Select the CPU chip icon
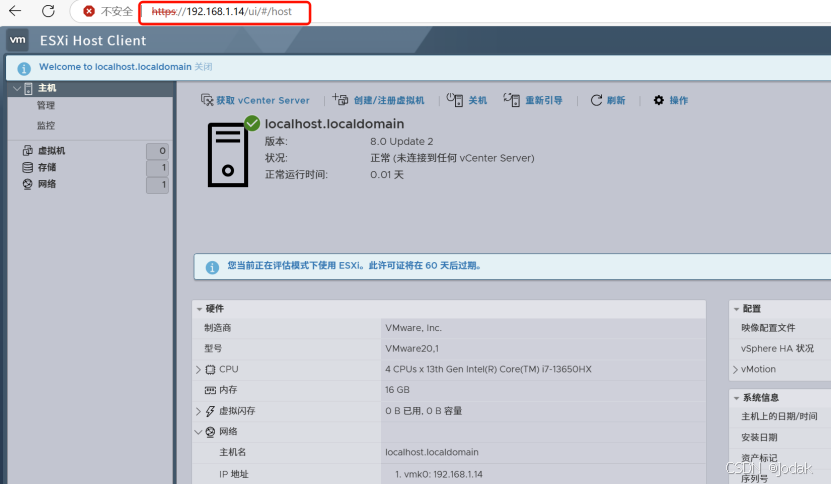Screen dimensions: 831x484 click(210, 369)
